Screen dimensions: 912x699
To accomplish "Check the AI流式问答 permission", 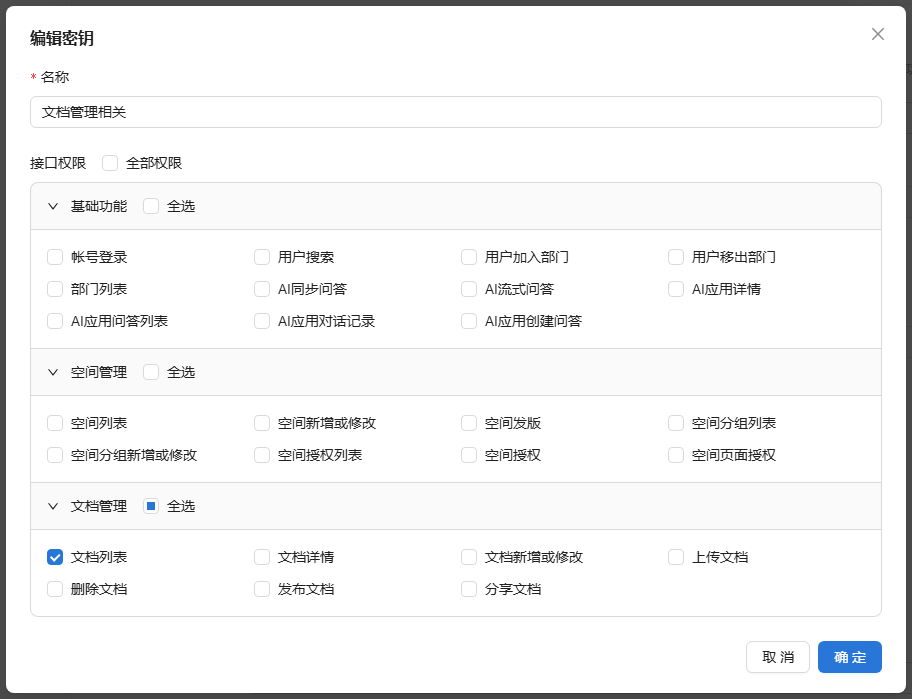I will pos(469,289).
